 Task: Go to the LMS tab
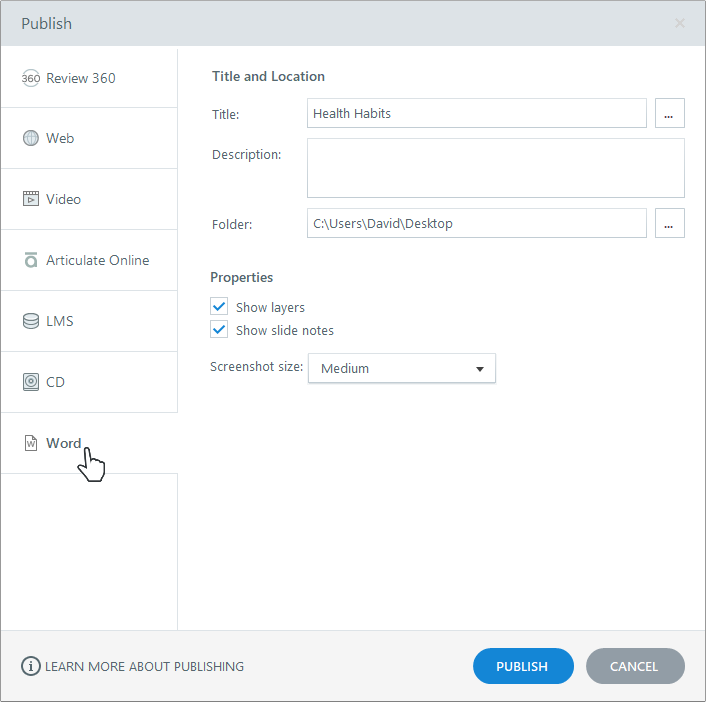pos(89,321)
